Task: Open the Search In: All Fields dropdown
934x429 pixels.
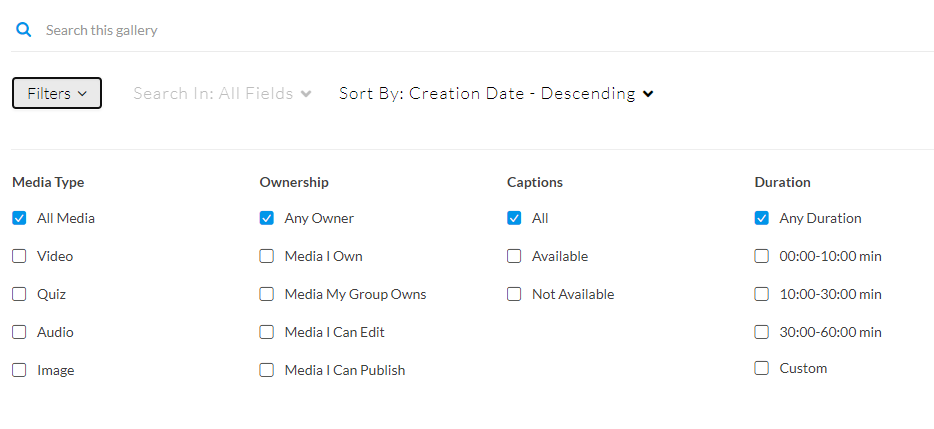Action: [222, 93]
